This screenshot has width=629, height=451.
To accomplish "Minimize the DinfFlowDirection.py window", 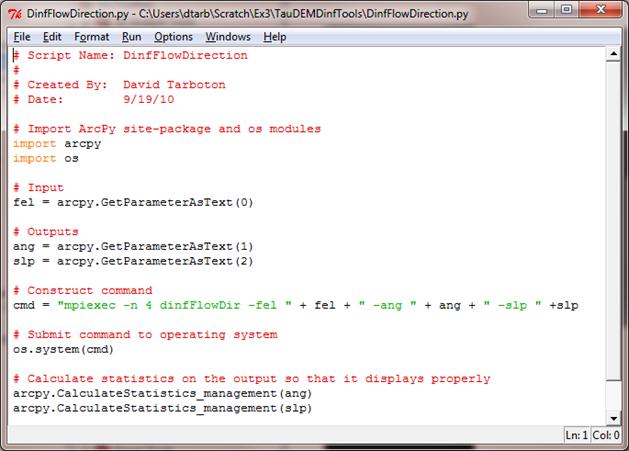I will [x=541, y=10].
